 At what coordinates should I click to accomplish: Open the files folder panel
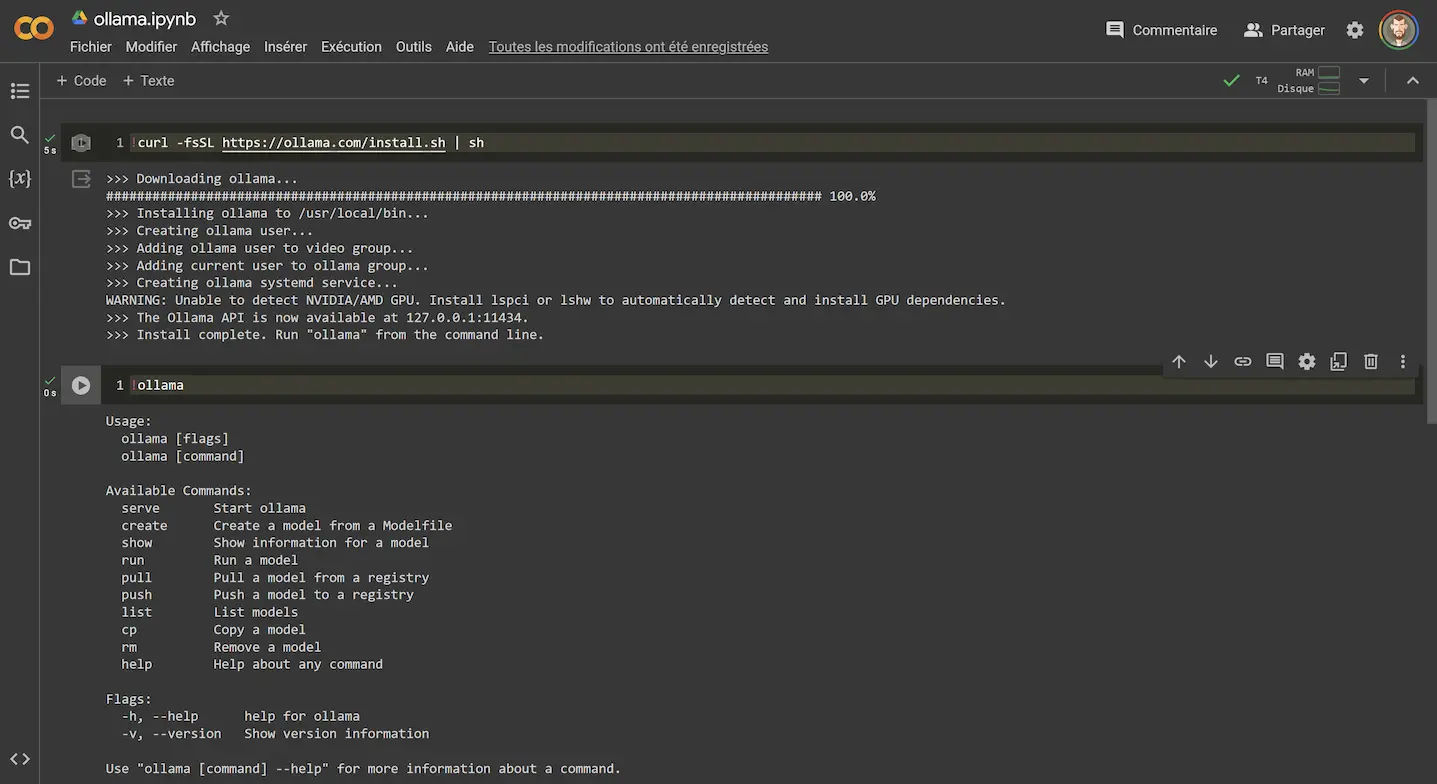click(20, 267)
